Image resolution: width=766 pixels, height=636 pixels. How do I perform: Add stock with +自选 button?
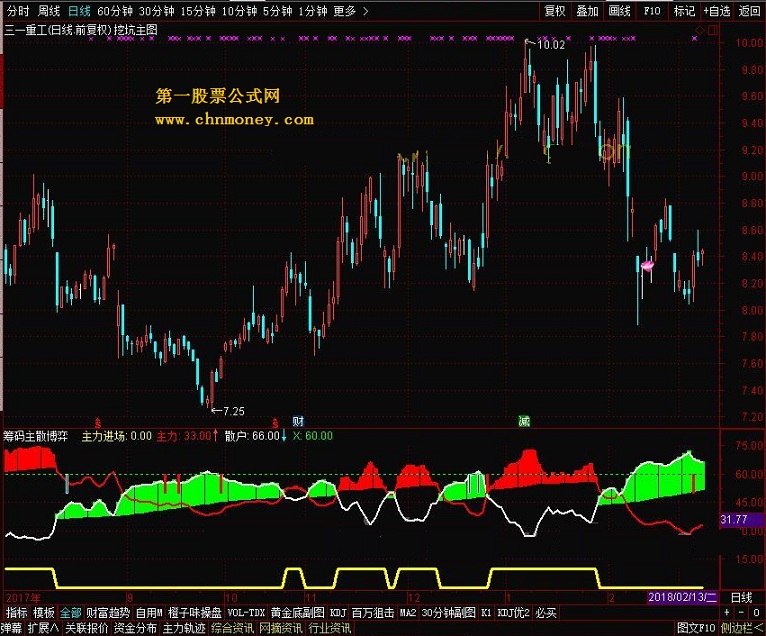[717, 11]
